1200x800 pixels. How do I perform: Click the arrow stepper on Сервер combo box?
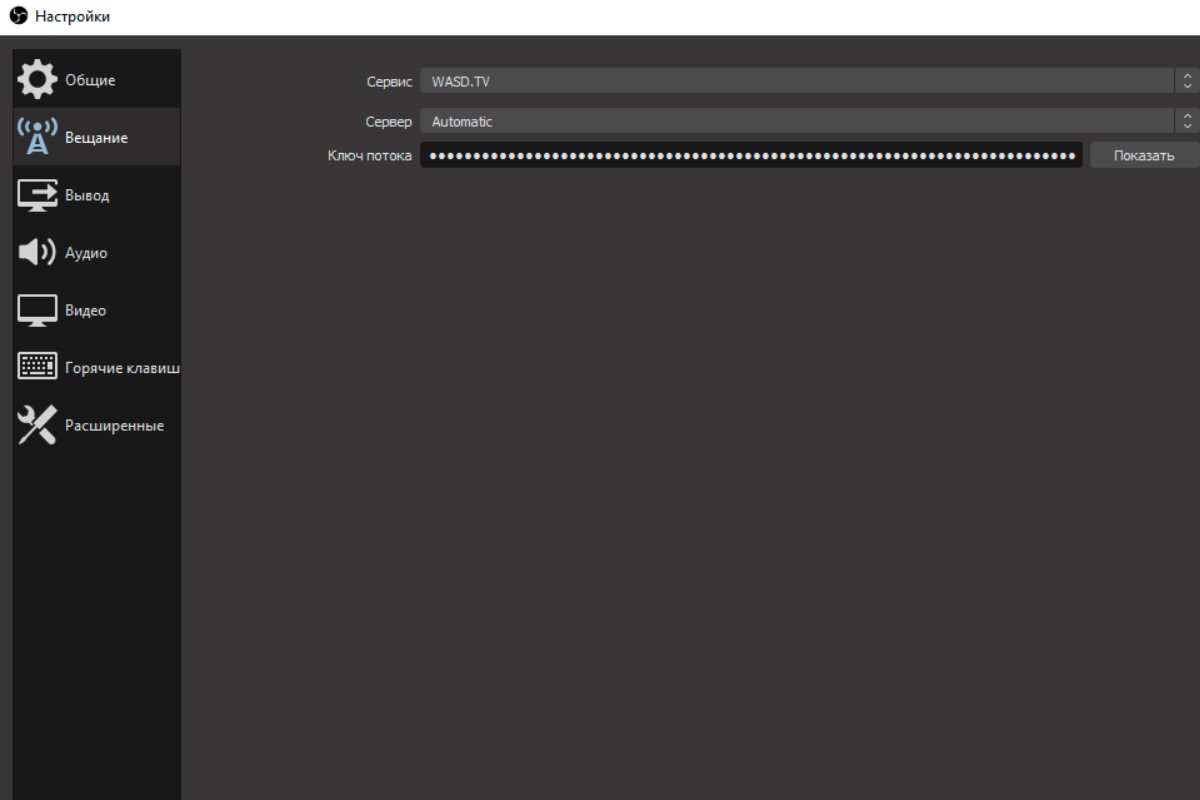click(1187, 122)
